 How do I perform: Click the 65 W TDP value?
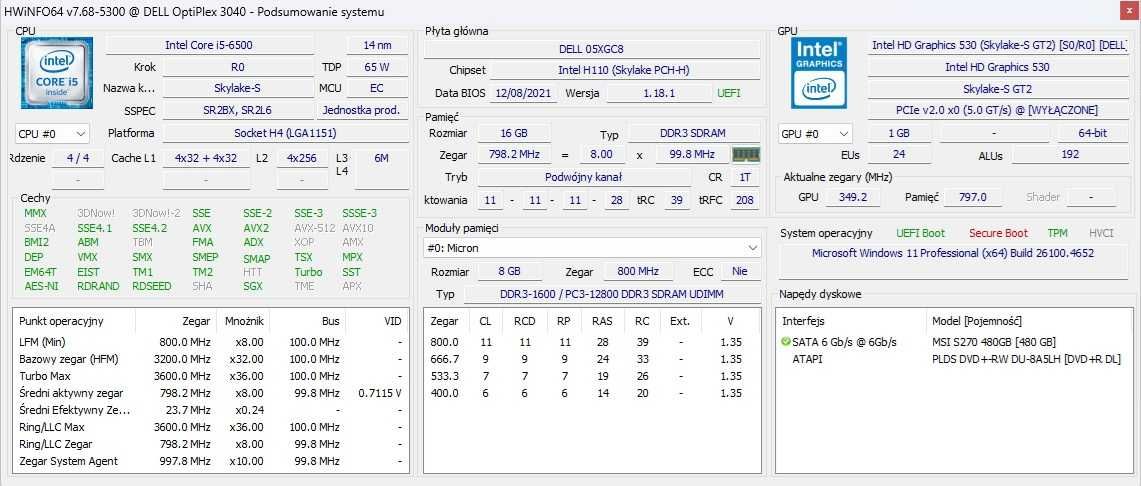(x=377, y=67)
